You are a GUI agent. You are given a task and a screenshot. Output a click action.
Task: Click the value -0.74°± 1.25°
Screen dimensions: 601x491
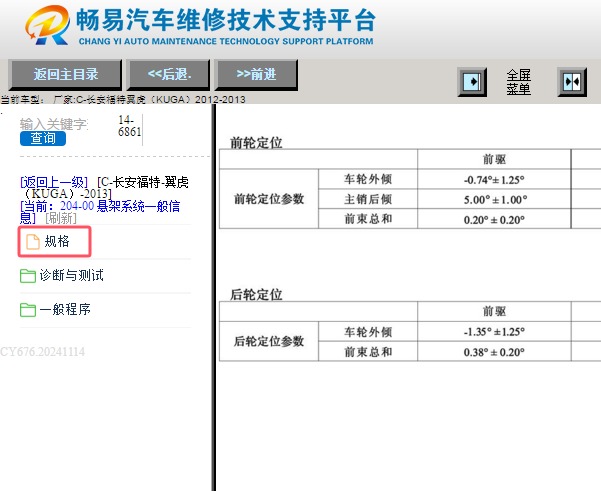click(x=494, y=179)
